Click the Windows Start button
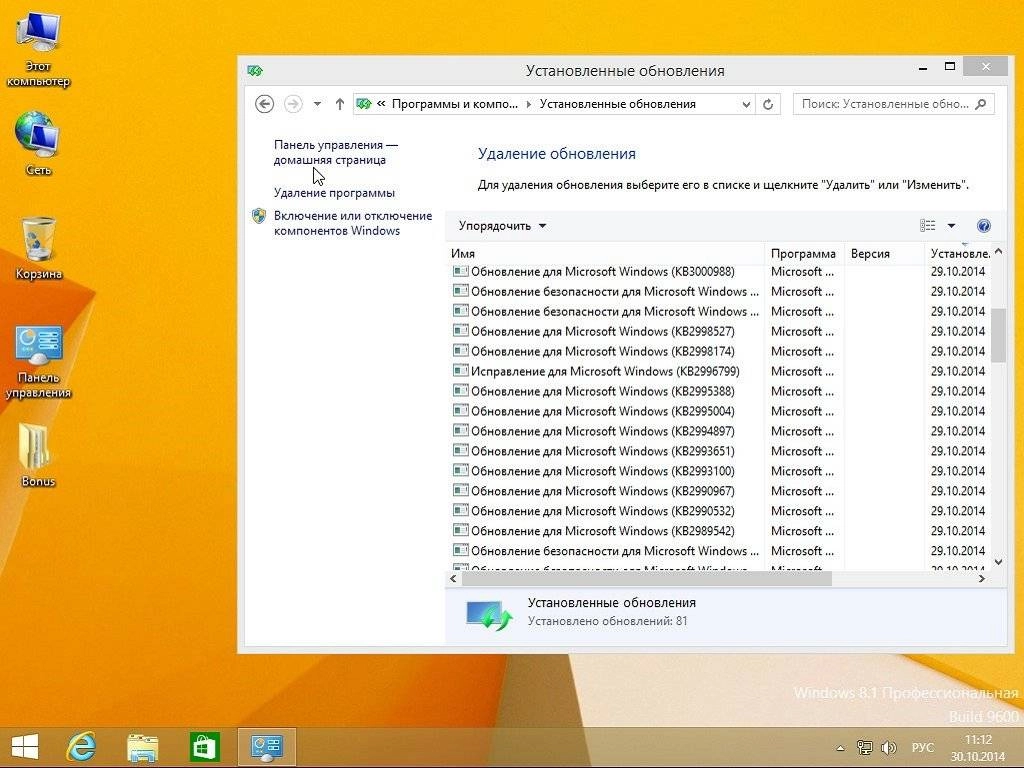Viewport: 1024px width, 768px height. click(25, 746)
